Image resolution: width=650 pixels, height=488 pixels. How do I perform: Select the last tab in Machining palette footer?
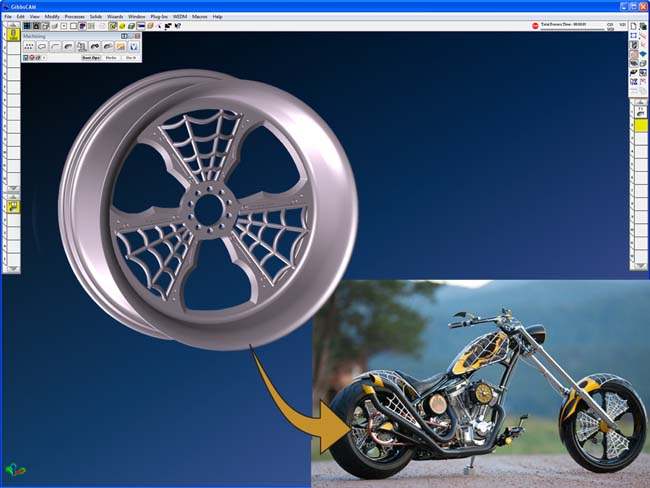(131, 58)
